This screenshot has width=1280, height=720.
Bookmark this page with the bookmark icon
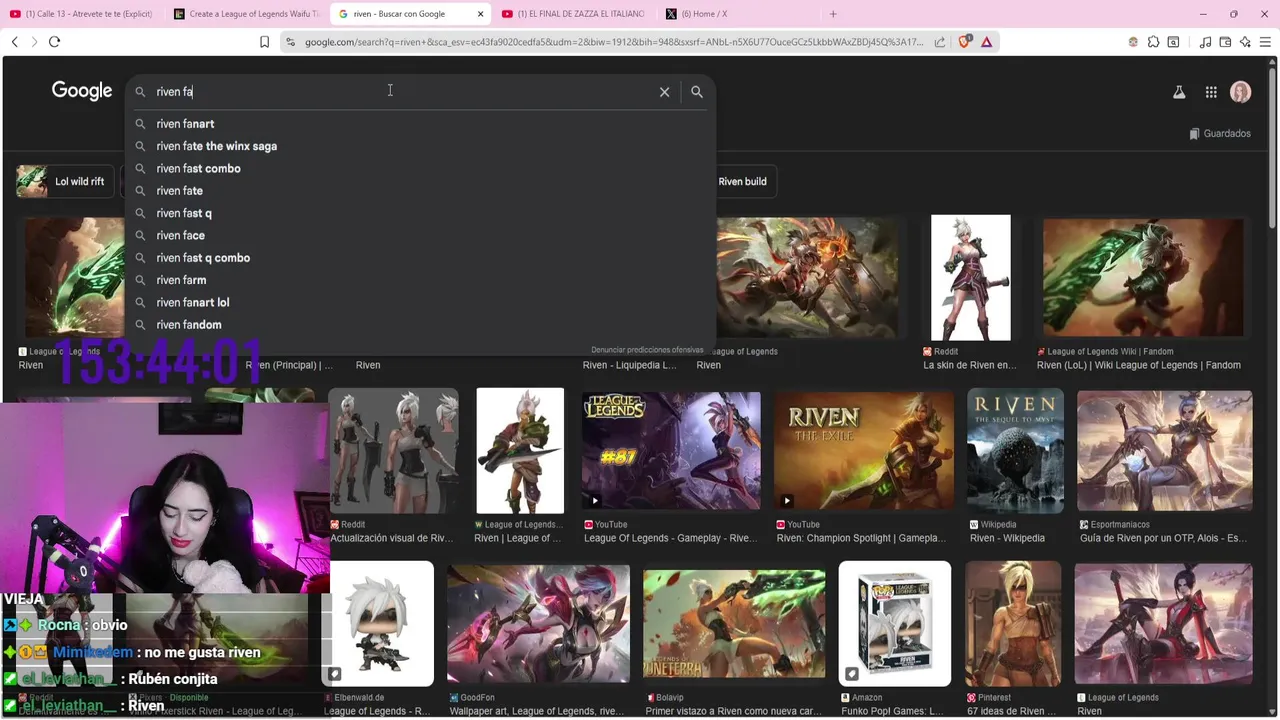pos(265,42)
